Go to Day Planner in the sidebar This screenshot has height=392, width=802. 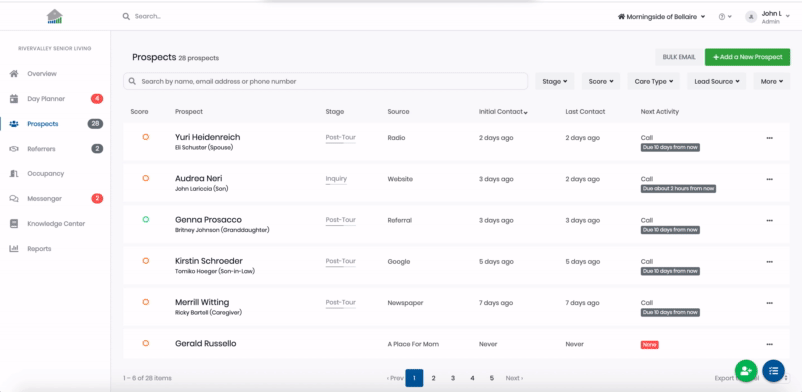coord(46,99)
